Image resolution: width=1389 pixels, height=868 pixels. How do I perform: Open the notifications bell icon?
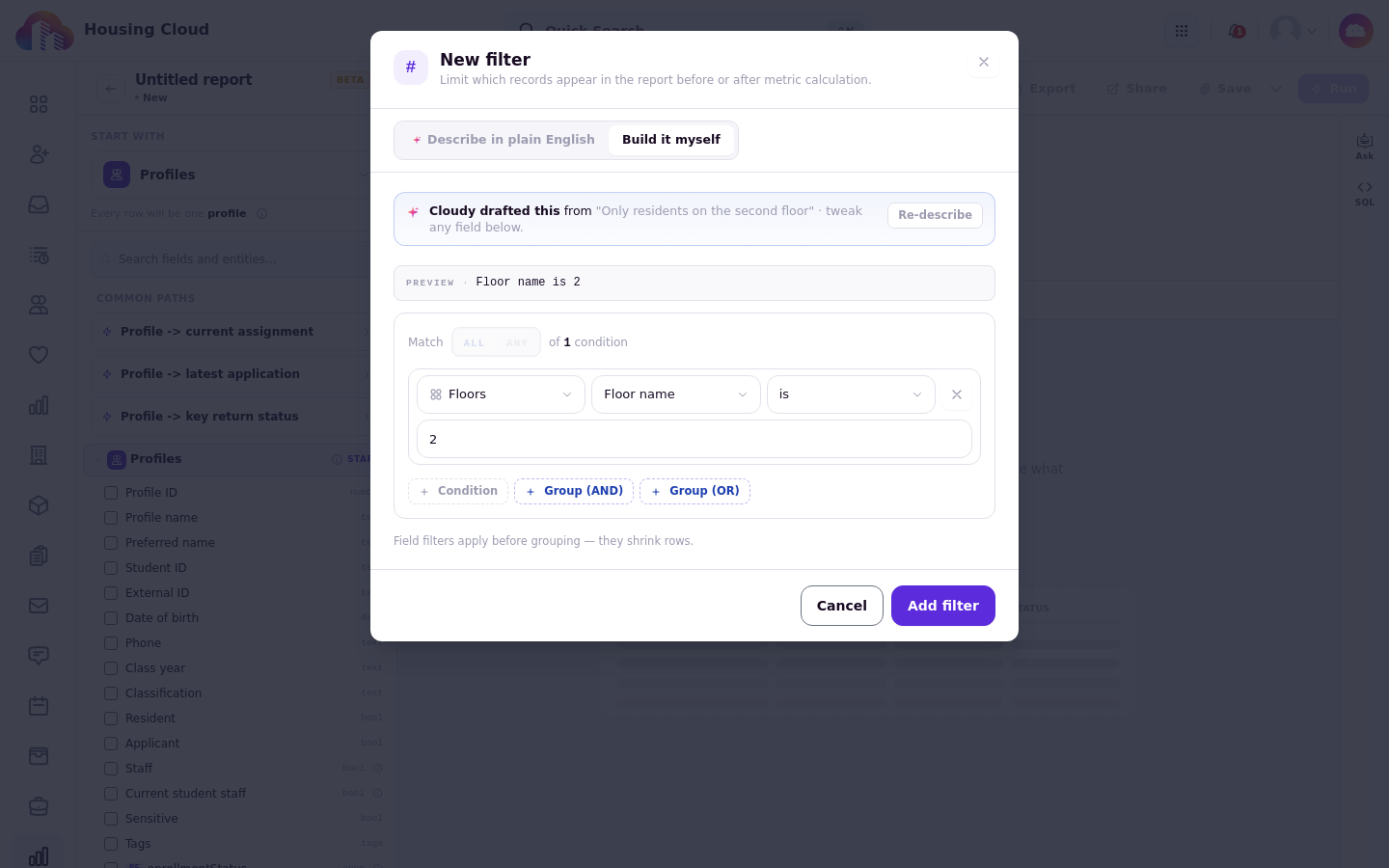pos(1237,31)
